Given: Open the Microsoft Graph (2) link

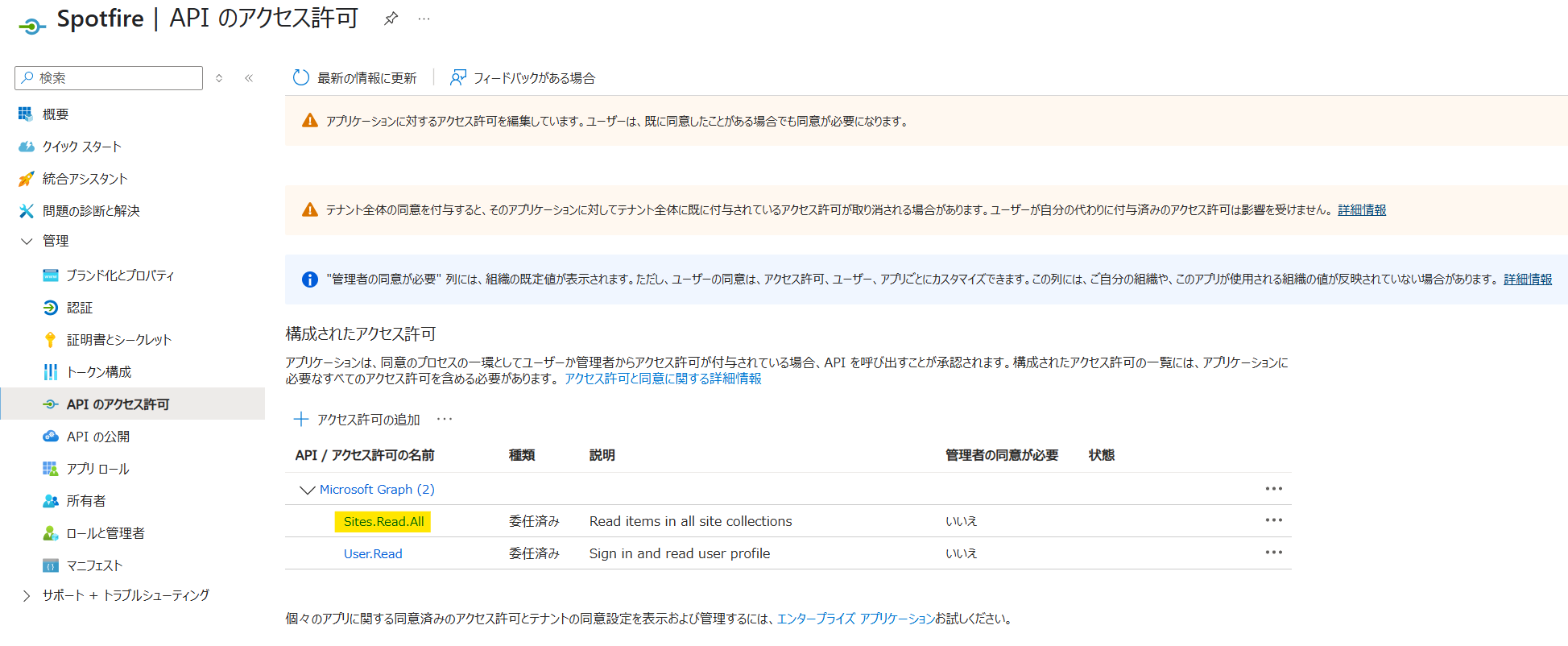Looking at the screenshot, I should [377, 489].
